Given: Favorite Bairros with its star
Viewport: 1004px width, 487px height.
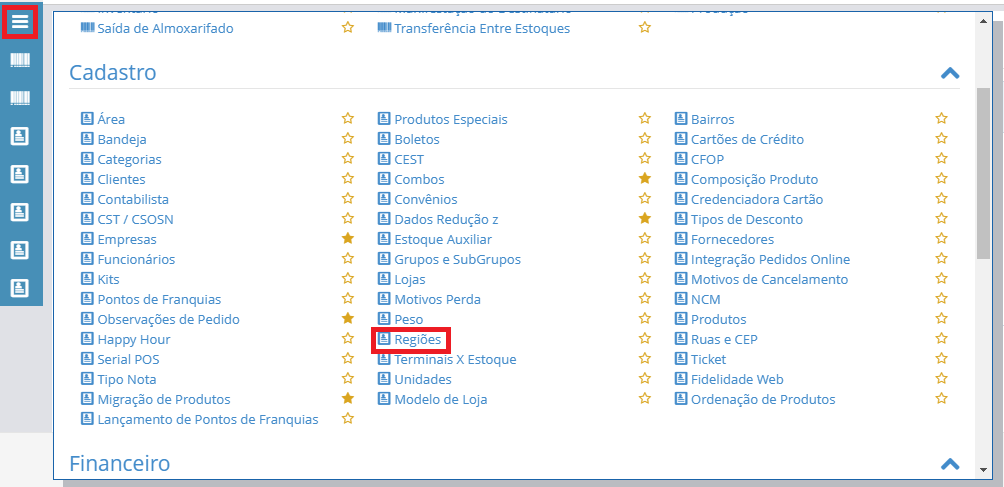Looking at the screenshot, I should (x=941, y=118).
